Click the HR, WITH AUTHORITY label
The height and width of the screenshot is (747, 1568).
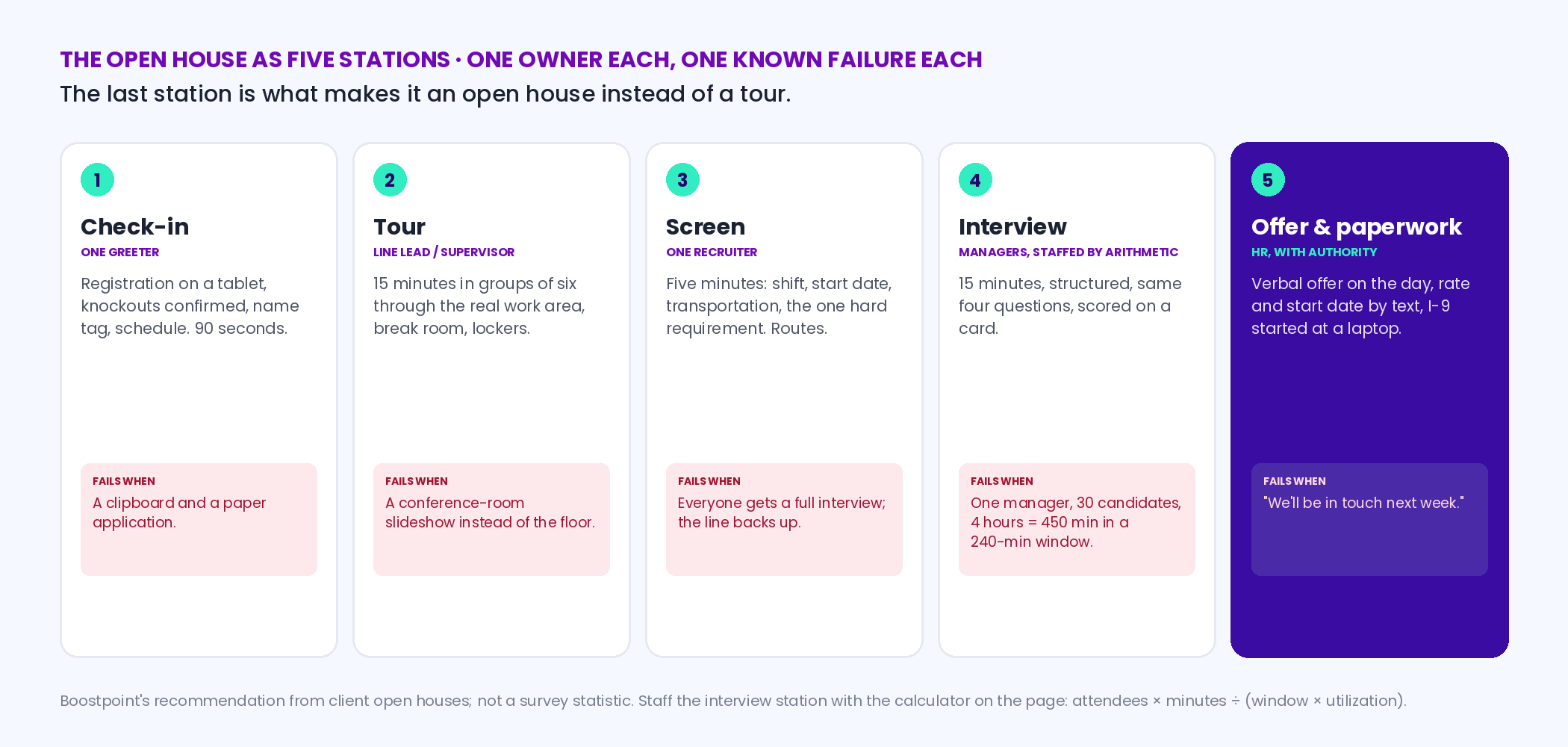1314,252
